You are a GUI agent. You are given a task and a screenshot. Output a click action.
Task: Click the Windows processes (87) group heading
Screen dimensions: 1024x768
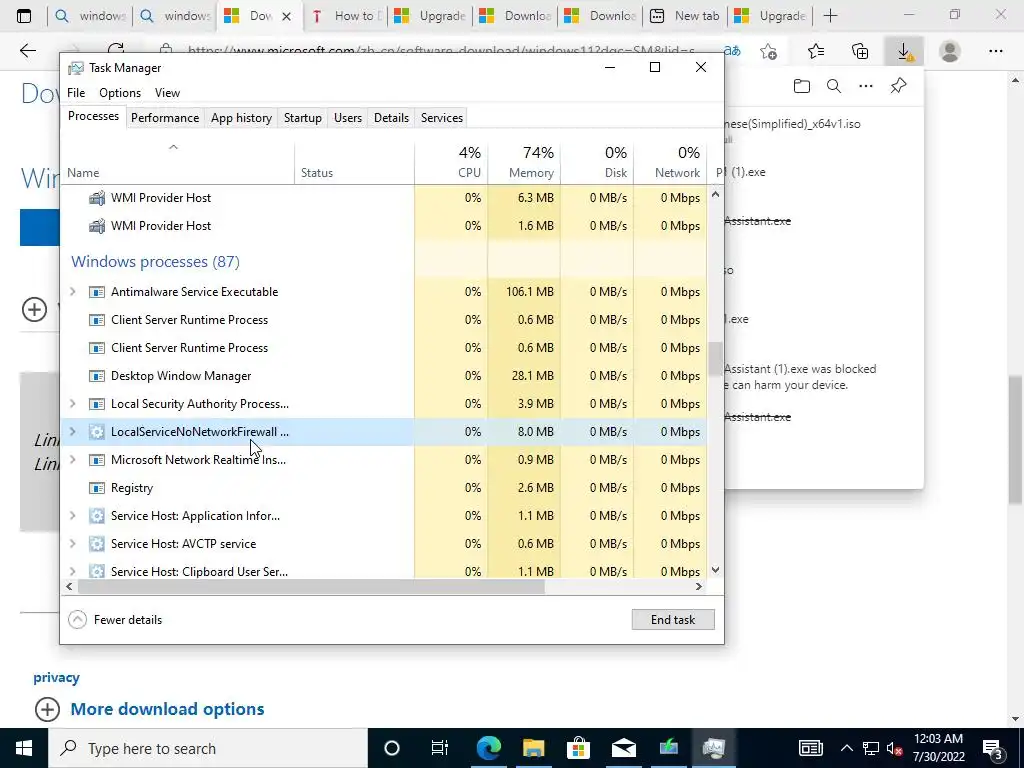tap(155, 261)
